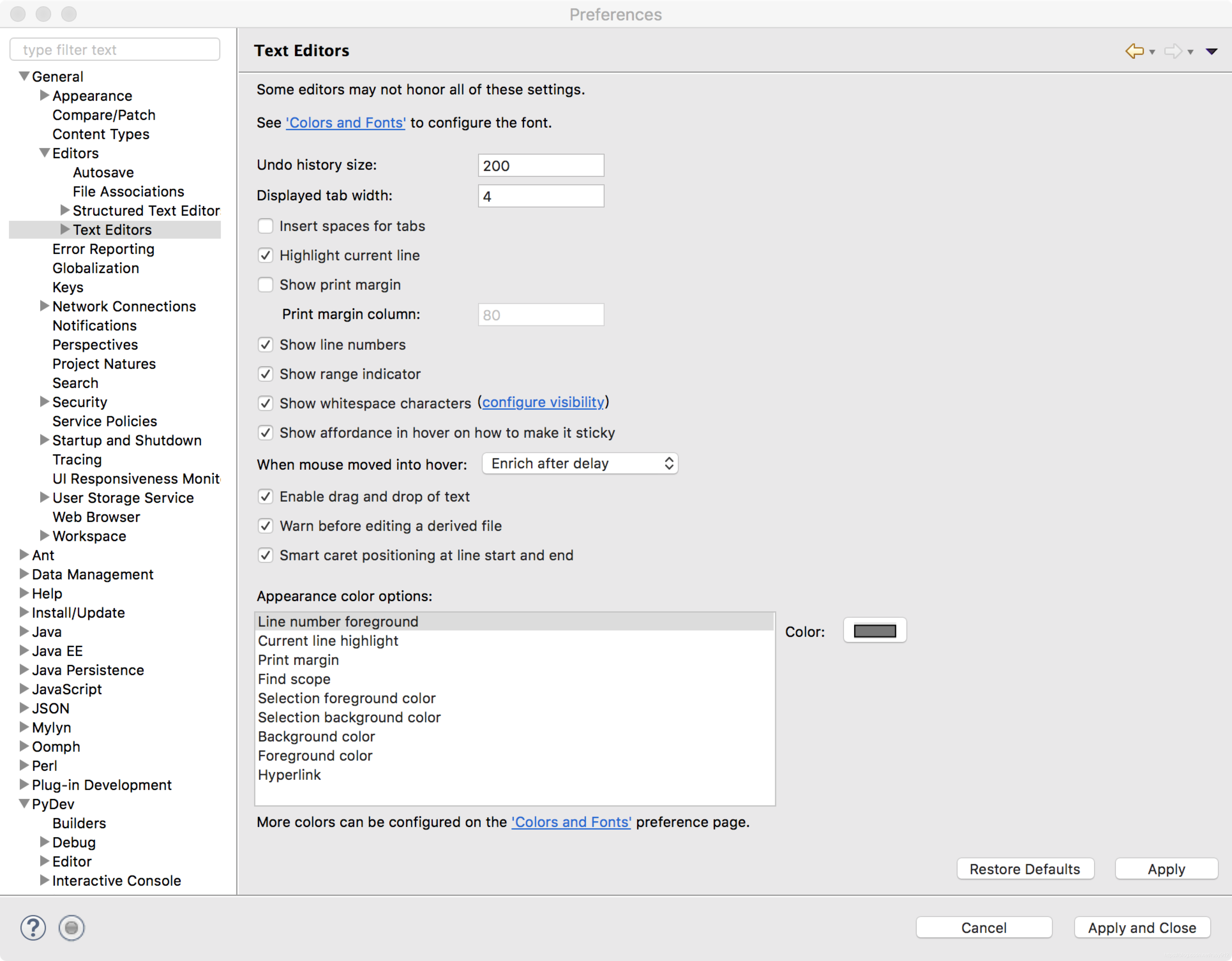Select Foreground color option in list

pyautogui.click(x=515, y=756)
